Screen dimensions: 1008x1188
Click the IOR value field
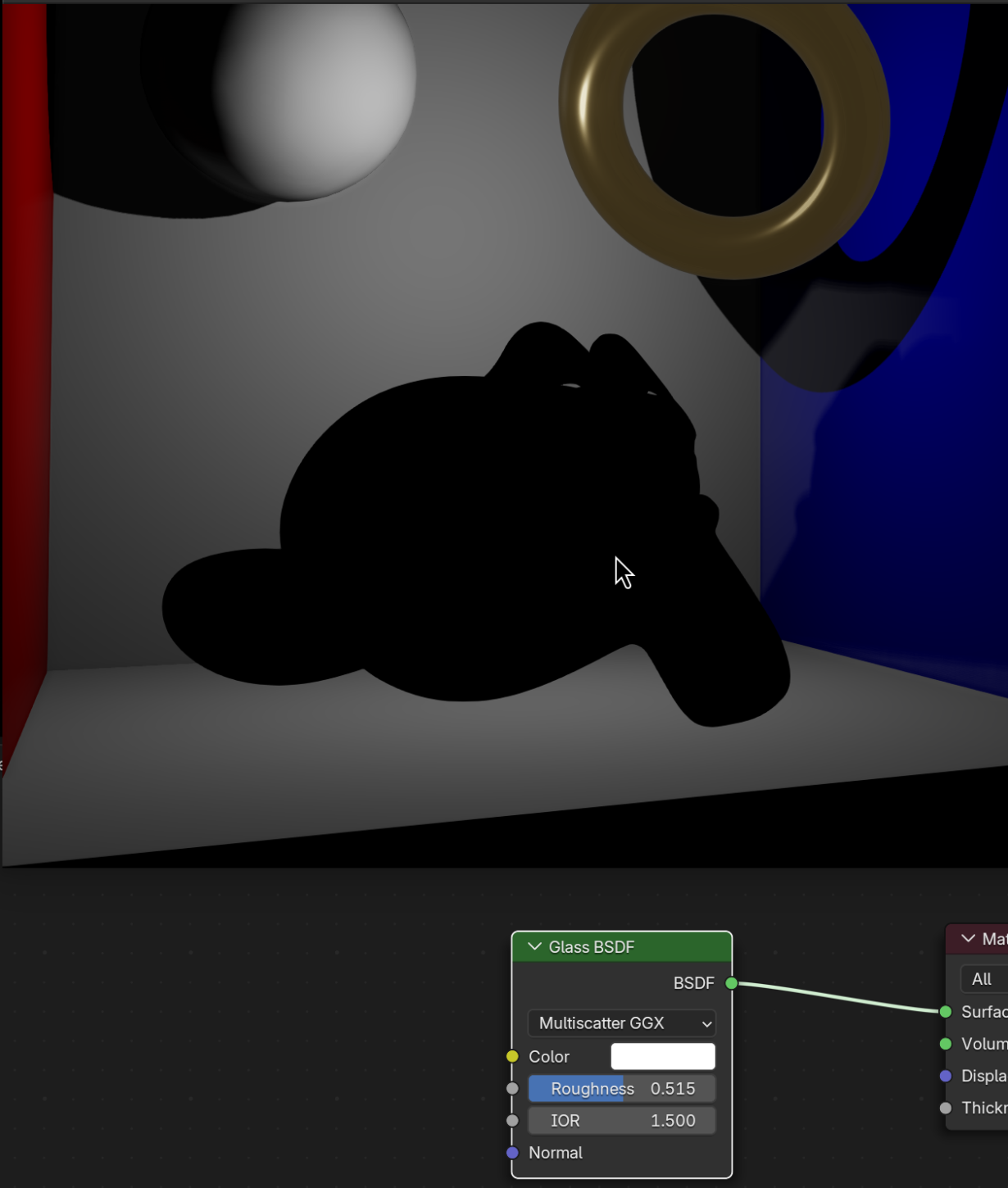(x=622, y=1121)
